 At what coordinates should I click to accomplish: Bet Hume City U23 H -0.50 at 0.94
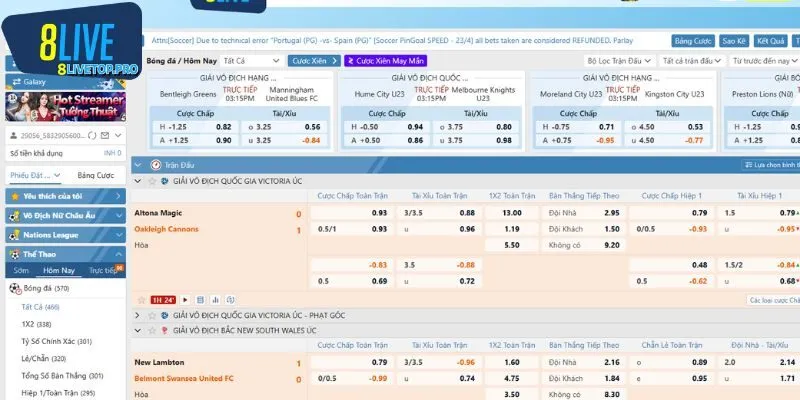click(387, 127)
